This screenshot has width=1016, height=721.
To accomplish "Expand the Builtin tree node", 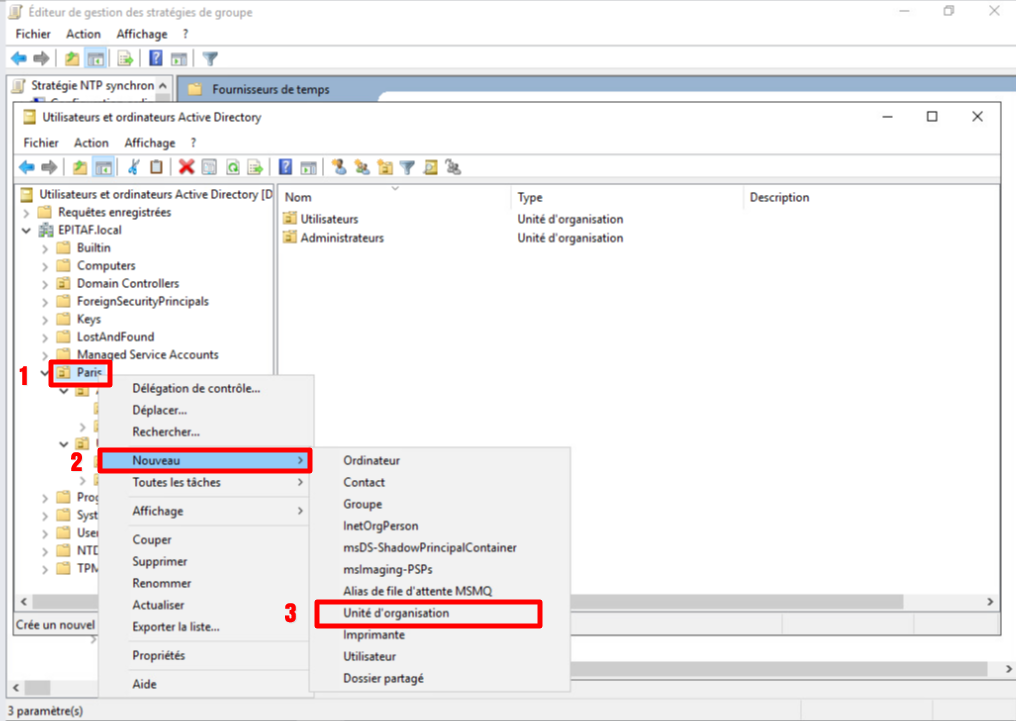I will [x=44, y=248].
